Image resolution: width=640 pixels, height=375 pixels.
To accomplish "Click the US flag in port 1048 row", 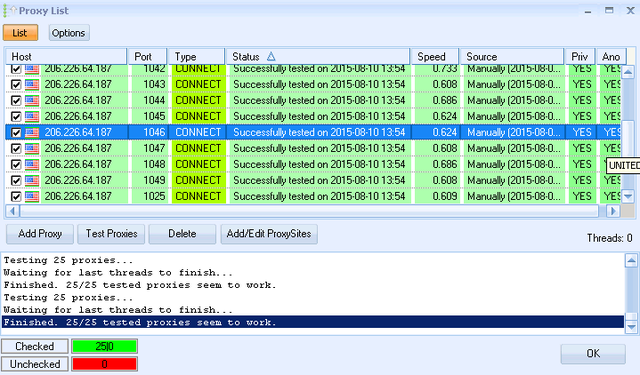I will point(32,164).
